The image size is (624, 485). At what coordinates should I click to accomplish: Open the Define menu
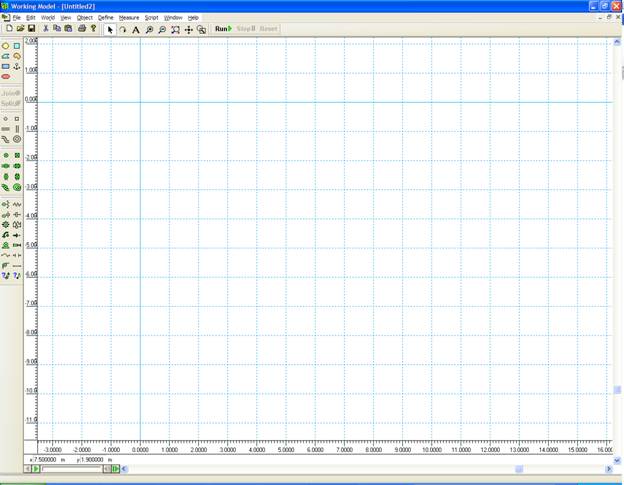(x=105, y=18)
